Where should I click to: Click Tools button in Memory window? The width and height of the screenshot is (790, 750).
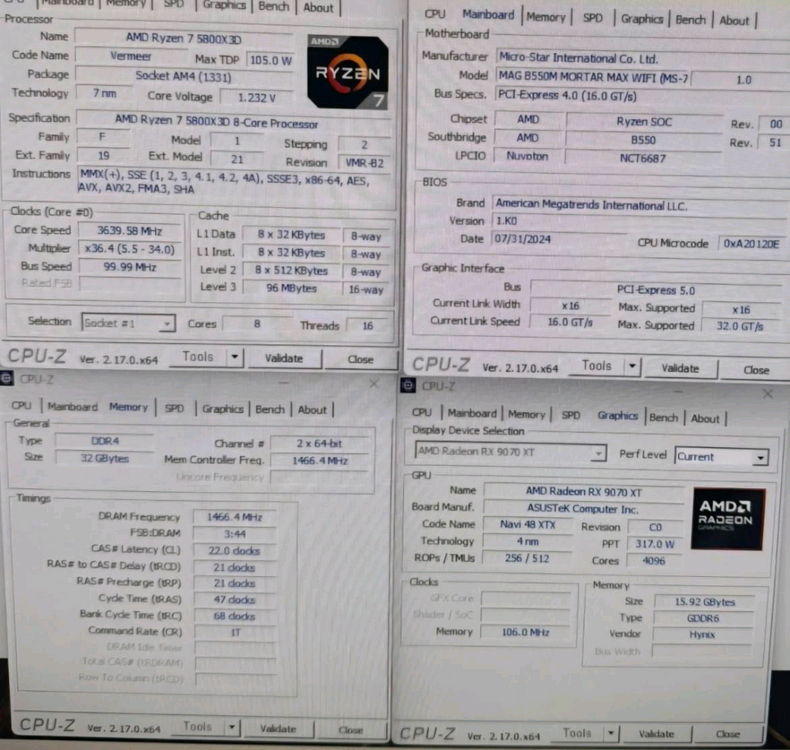pyautogui.click(x=197, y=726)
